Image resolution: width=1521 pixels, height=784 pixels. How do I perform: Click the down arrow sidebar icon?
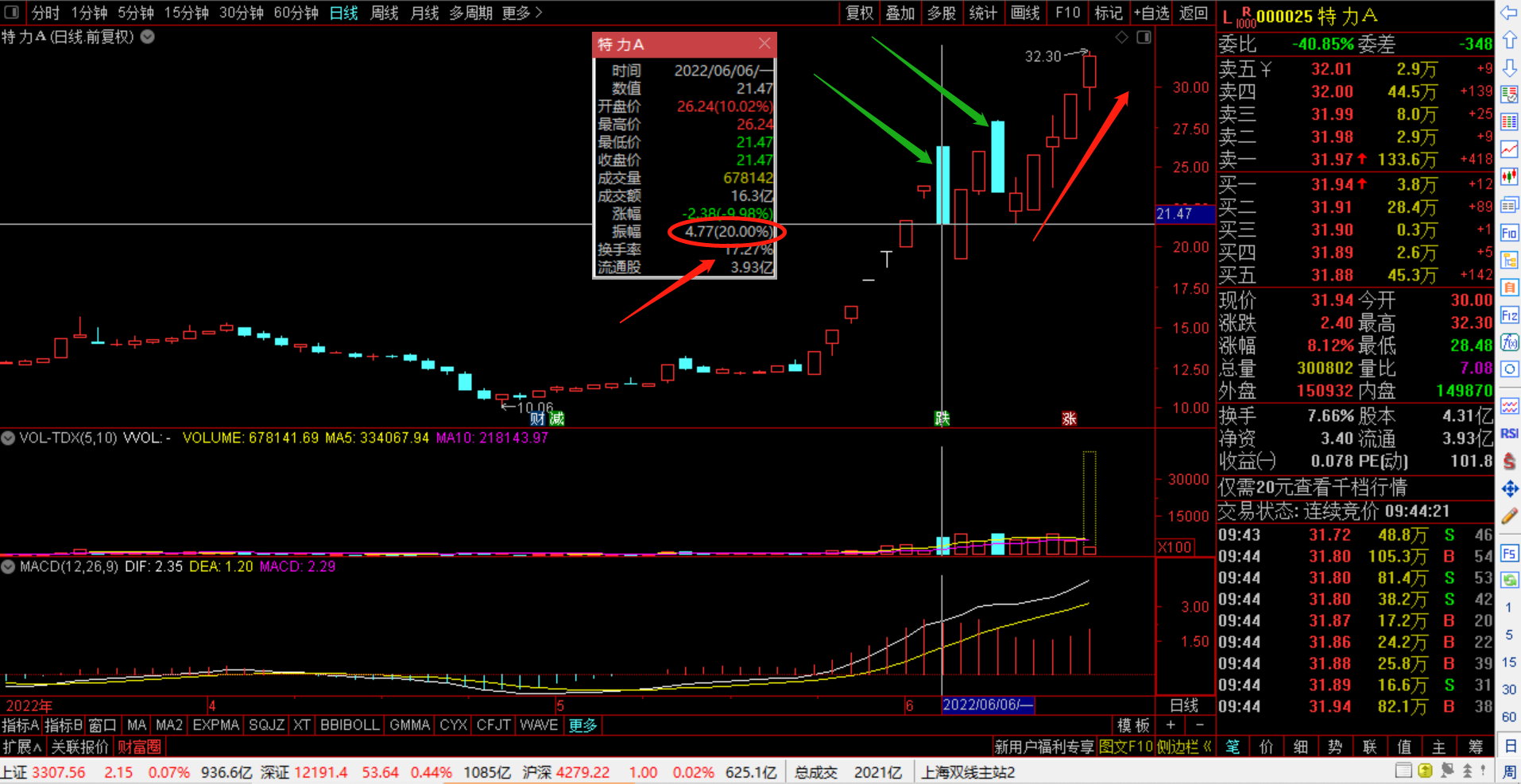click(1508, 68)
